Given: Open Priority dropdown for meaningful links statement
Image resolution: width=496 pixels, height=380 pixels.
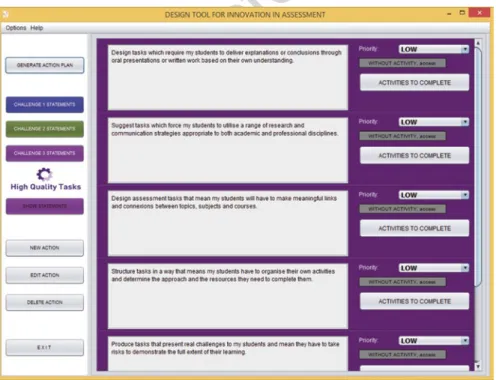Looking at the screenshot, I should point(434,195).
